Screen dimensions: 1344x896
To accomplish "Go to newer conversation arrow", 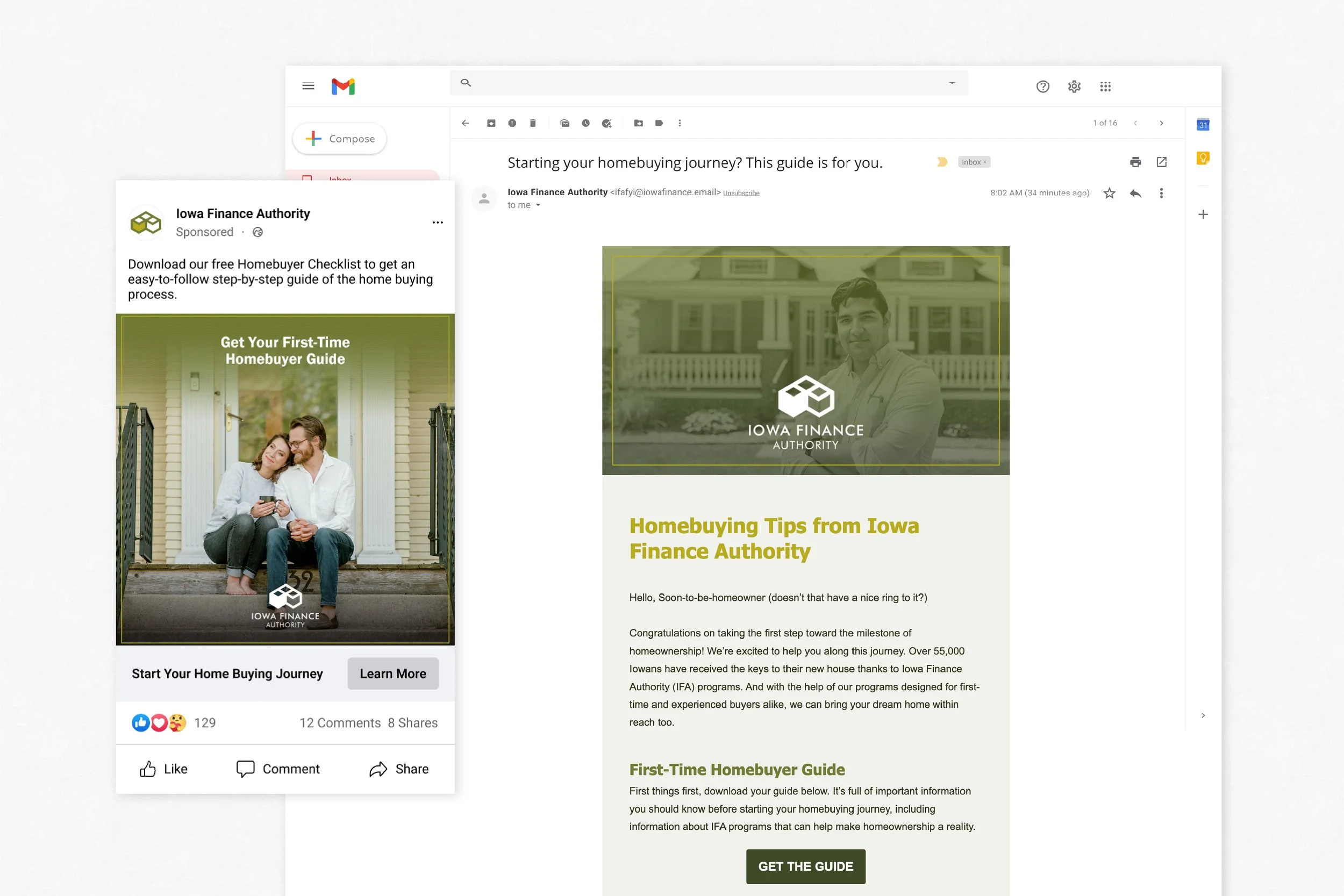I will 1135,123.
